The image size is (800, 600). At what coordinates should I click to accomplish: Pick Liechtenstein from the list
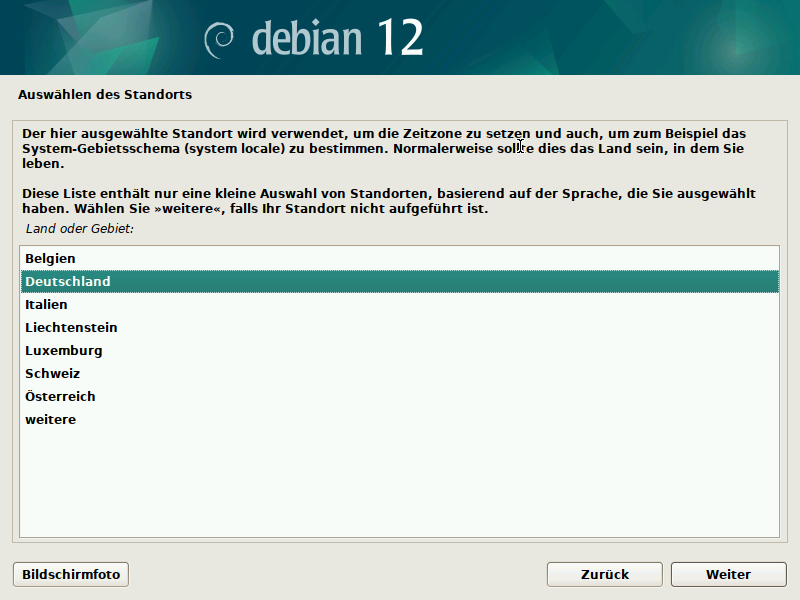(x=71, y=328)
